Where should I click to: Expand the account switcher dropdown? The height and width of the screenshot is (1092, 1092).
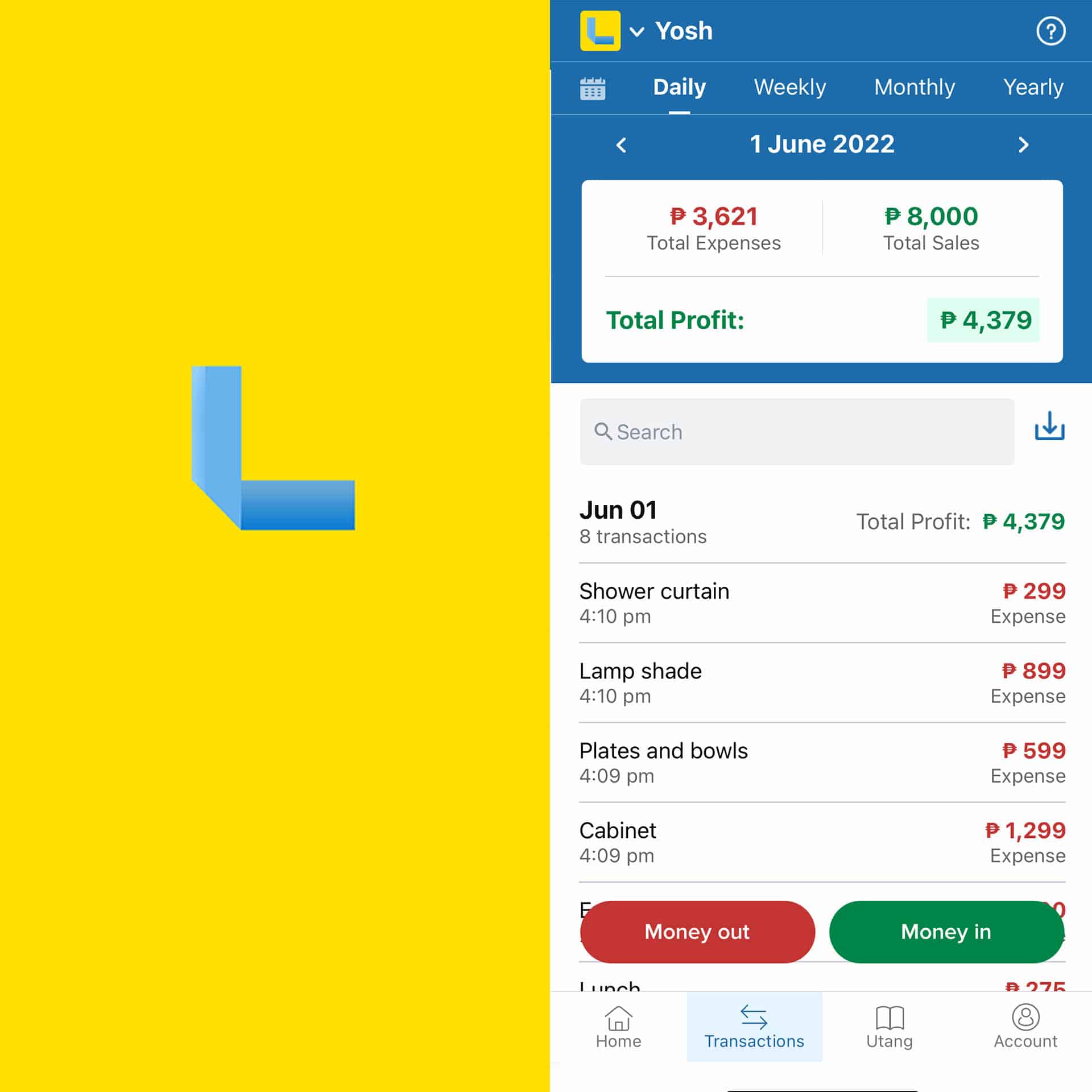click(x=637, y=31)
